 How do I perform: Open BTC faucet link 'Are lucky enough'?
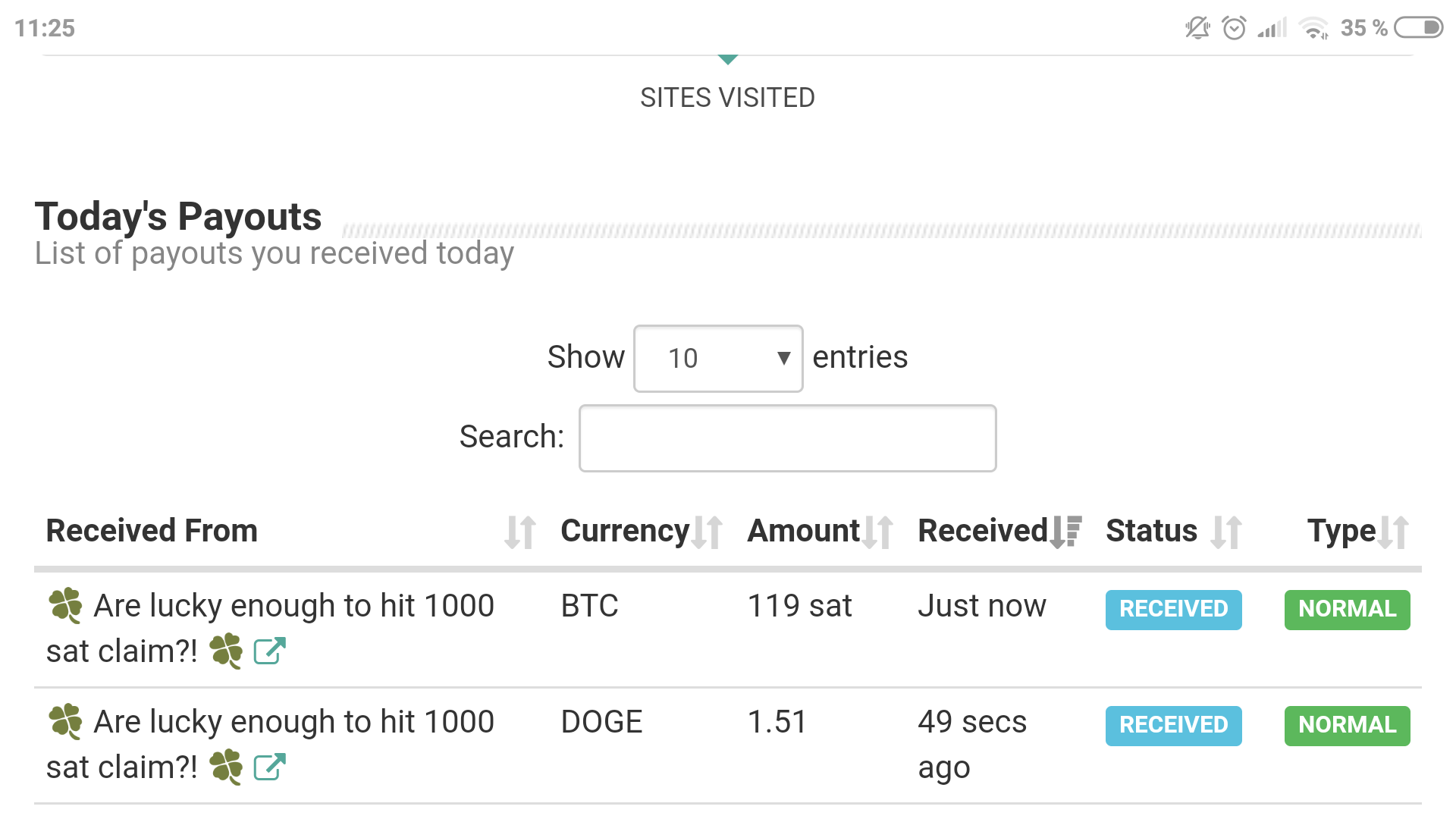(293, 607)
